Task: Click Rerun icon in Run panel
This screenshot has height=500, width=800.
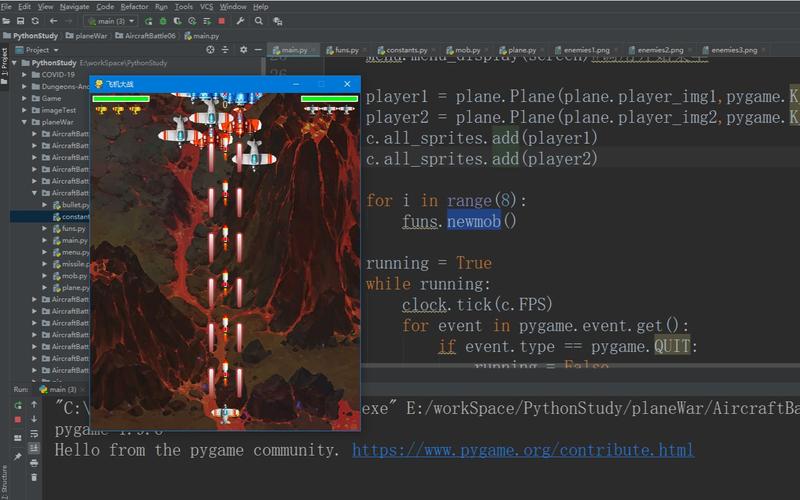Action: point(18,405)
